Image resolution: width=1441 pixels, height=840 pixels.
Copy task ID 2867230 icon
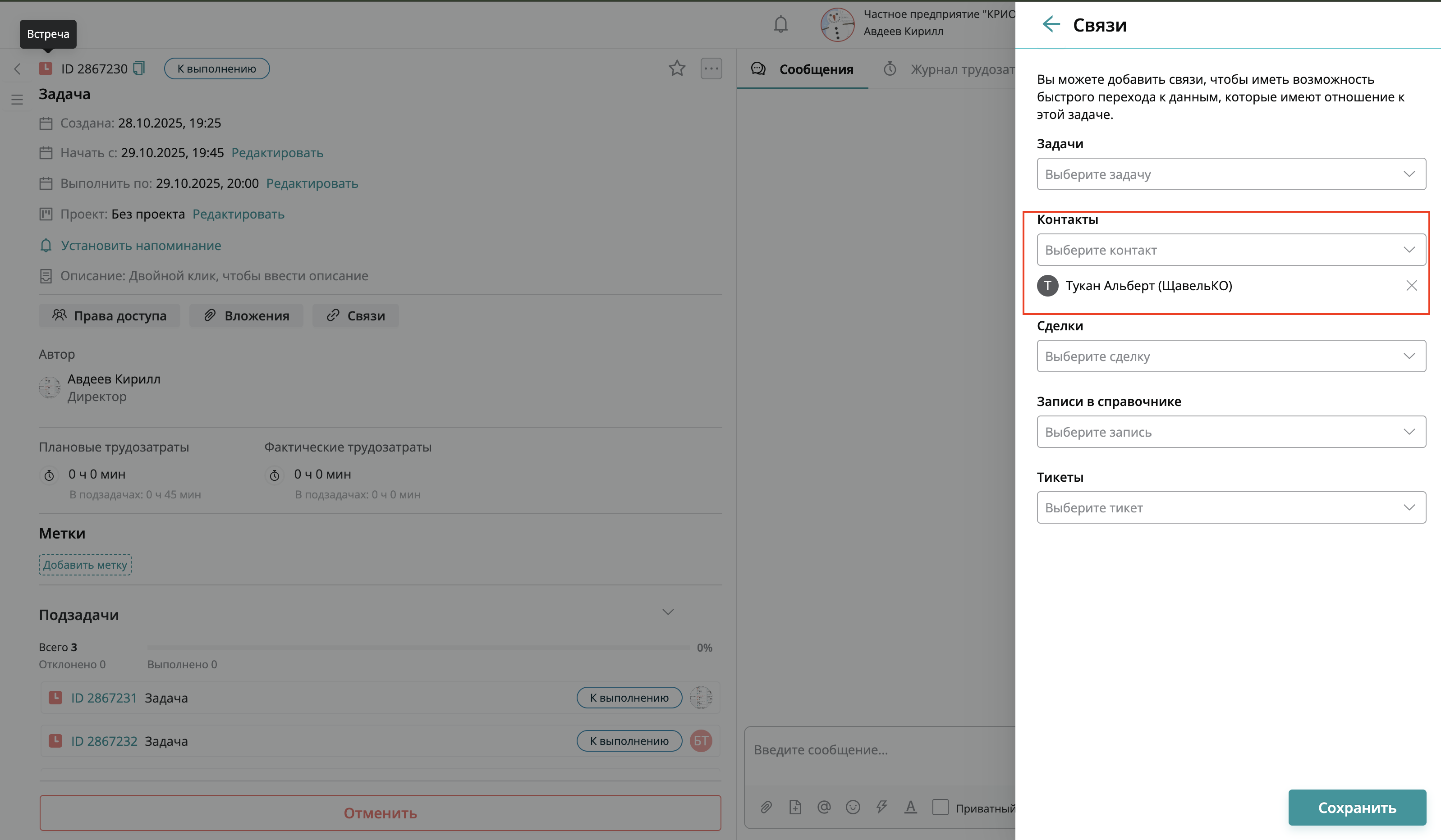pos(139,68)
